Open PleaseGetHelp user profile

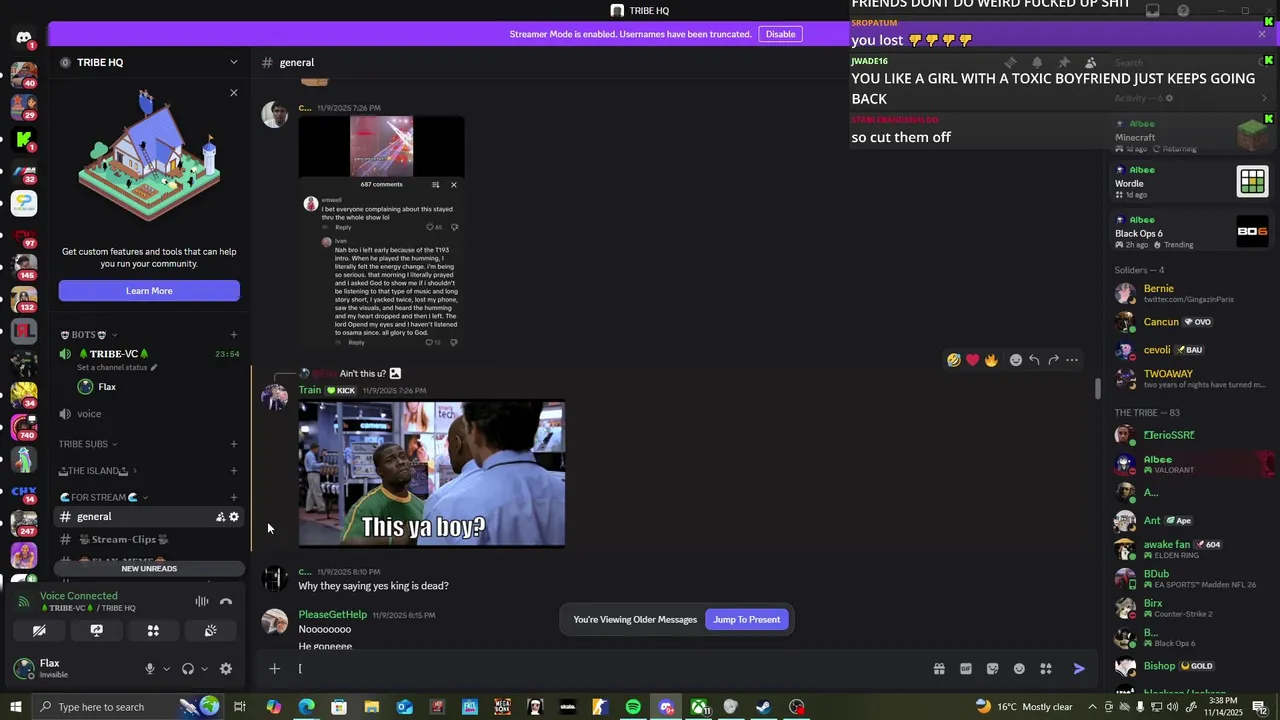pyautogui.click(x=332, y=614)
